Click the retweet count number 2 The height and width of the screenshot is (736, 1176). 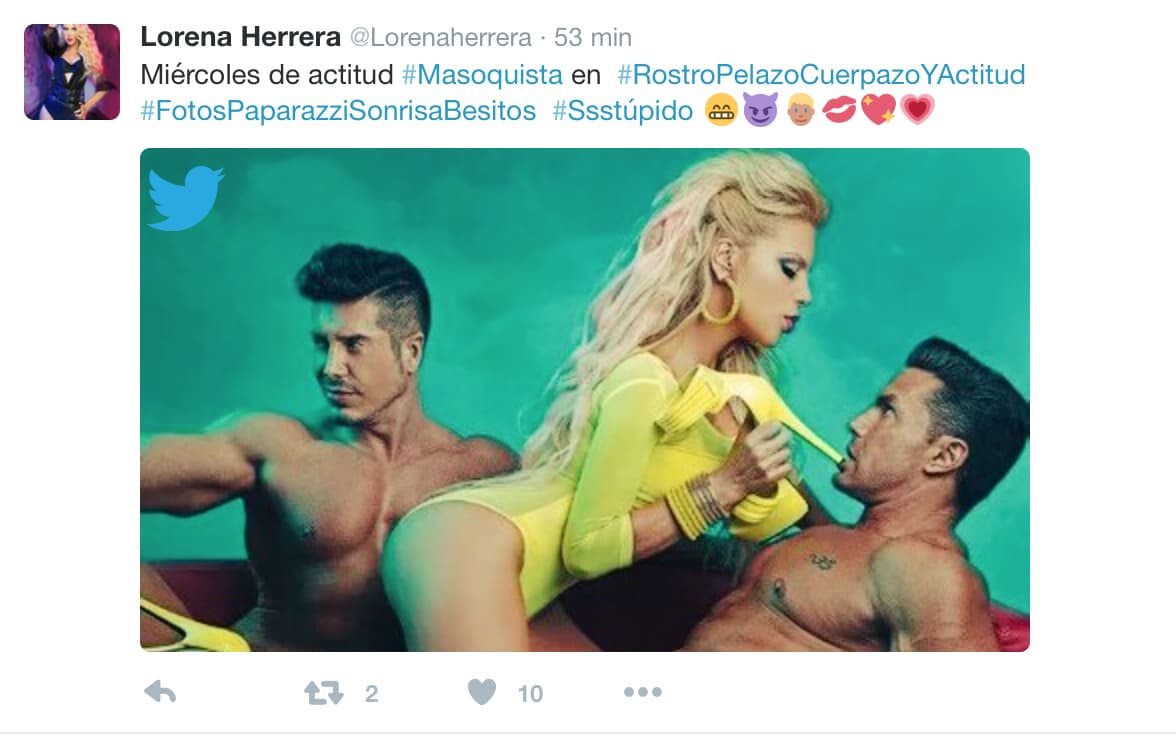[x=371, y=694]
